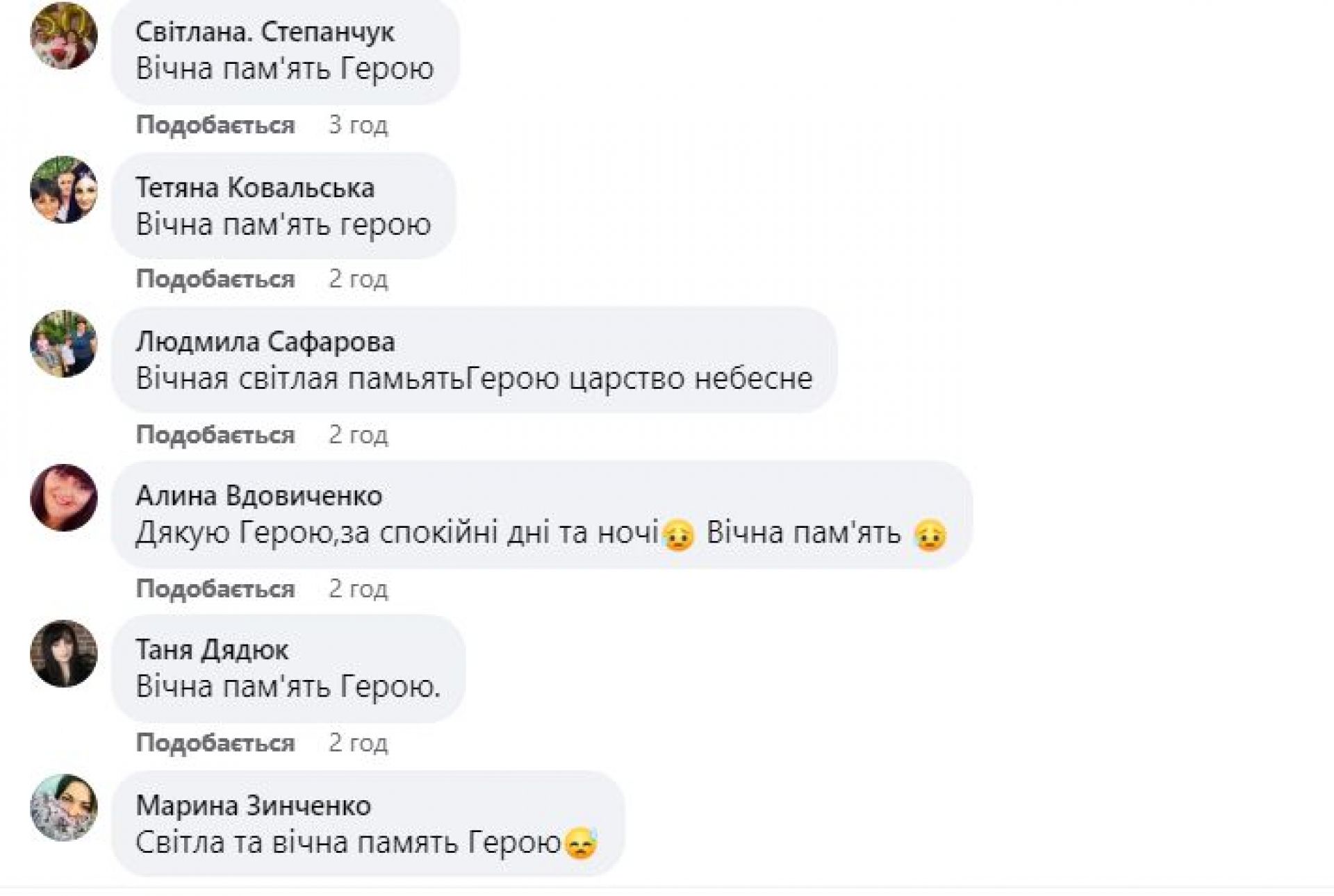The image size is (1334, 896).
Task: Like Таня Дядюк's comment
Action: point(215,743)
